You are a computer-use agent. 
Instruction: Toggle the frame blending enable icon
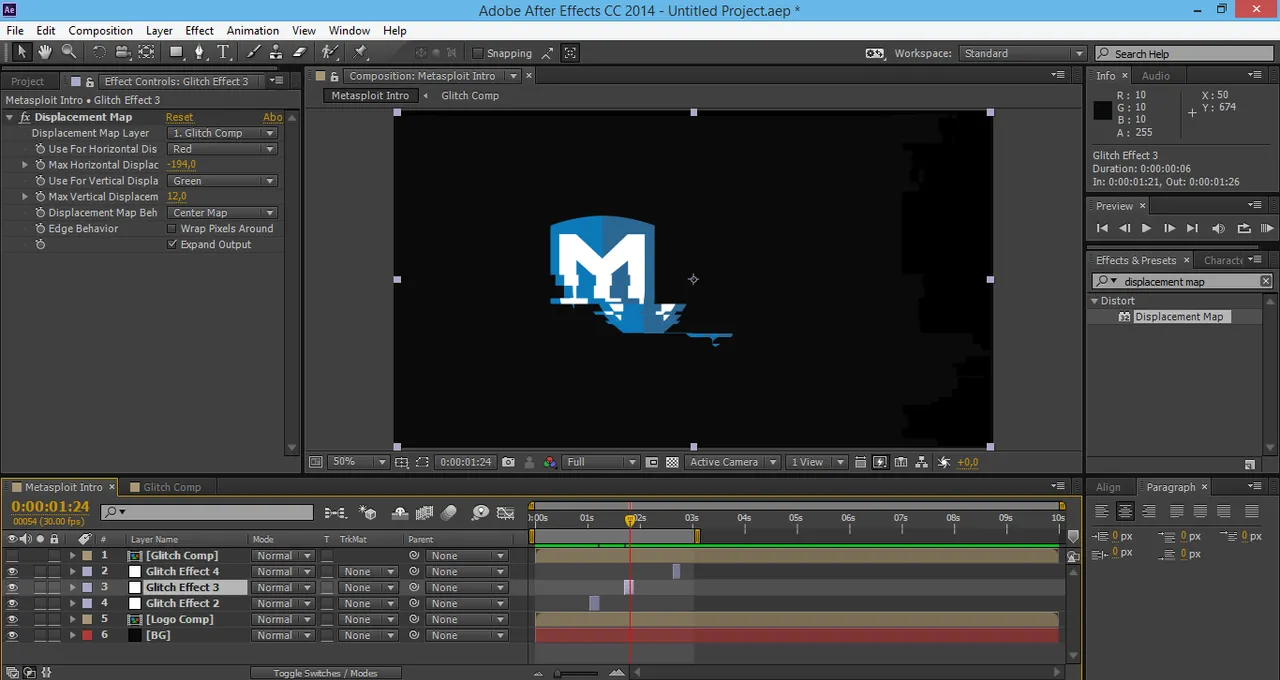424,513
